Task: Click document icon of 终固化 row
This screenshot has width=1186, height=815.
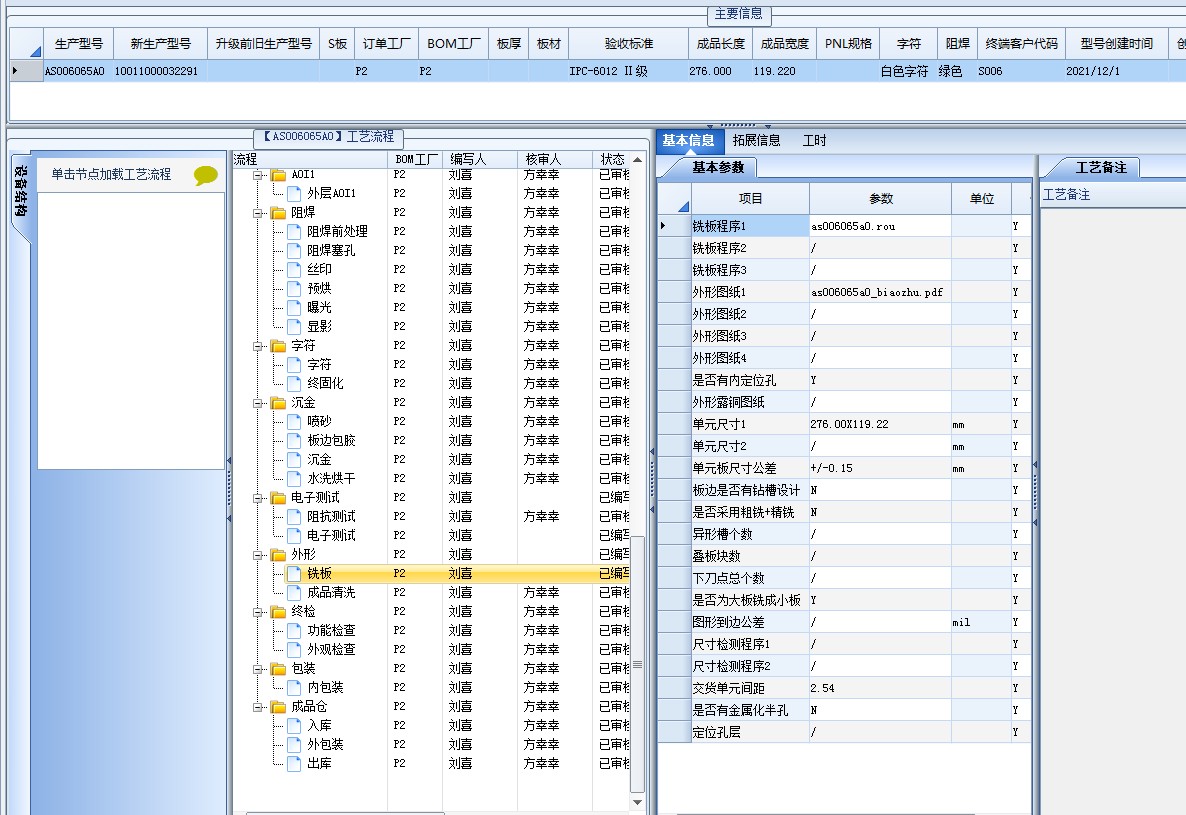Action: [295, 383]
